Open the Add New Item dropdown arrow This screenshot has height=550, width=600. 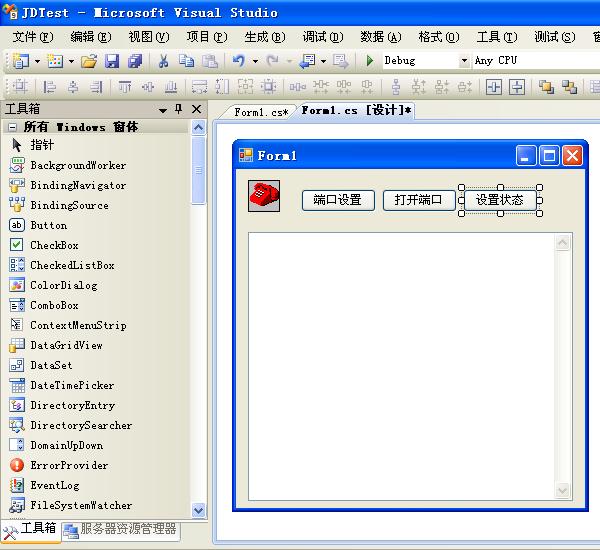point(71,61)
